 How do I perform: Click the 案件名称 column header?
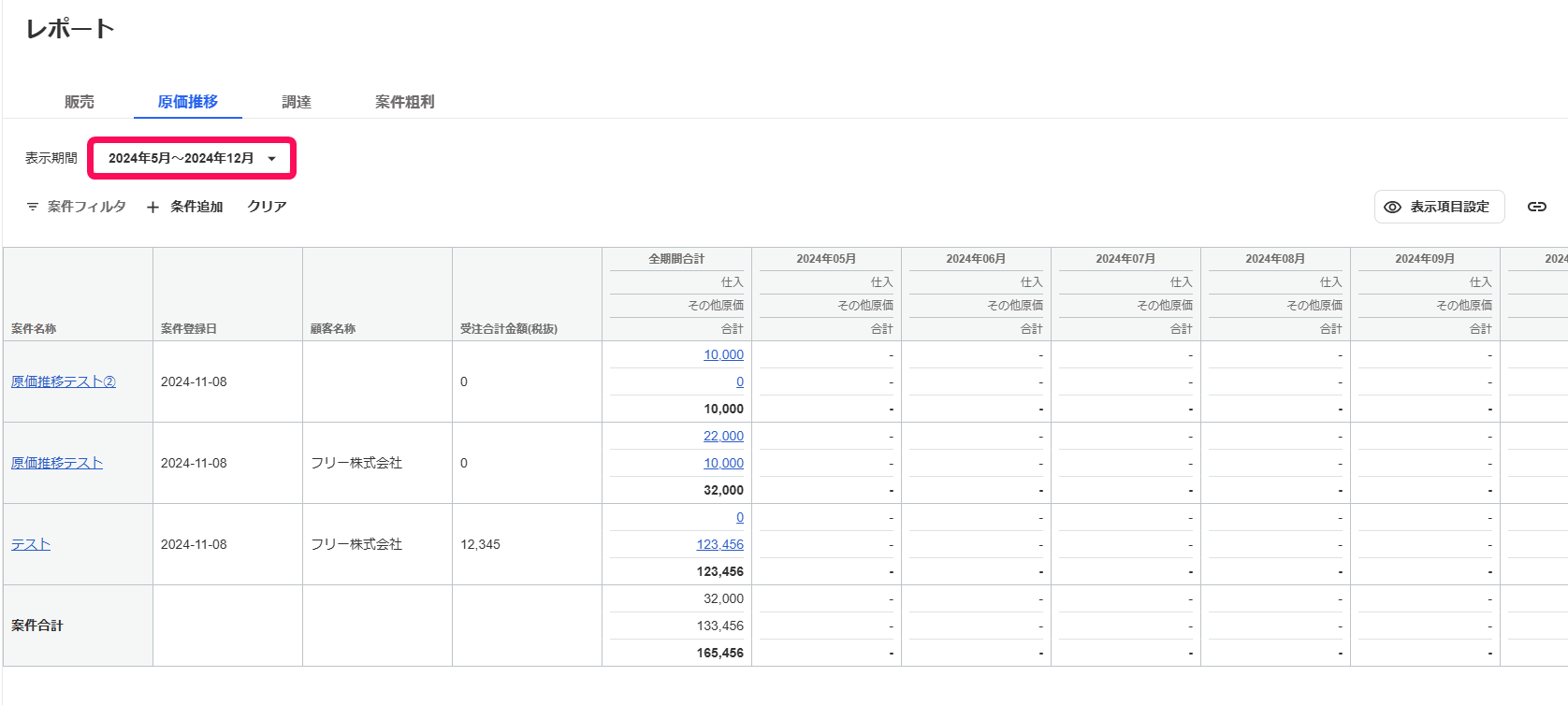(34, 328)
